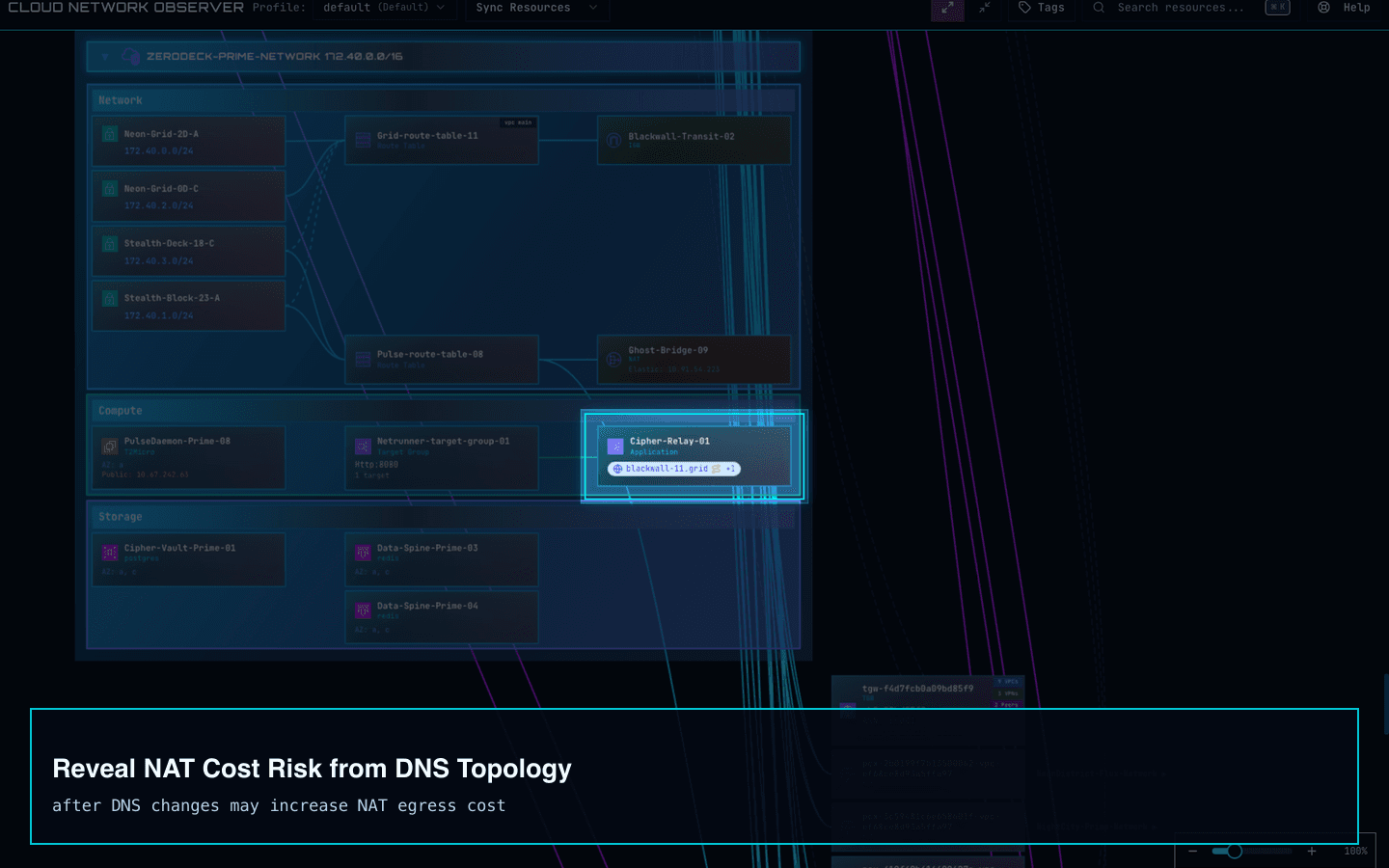The image size is (1389, 868).
Task: Collapse the ZERODECK-PRIME-NETWORK container chevron
Action: click(x=104, y=56)
